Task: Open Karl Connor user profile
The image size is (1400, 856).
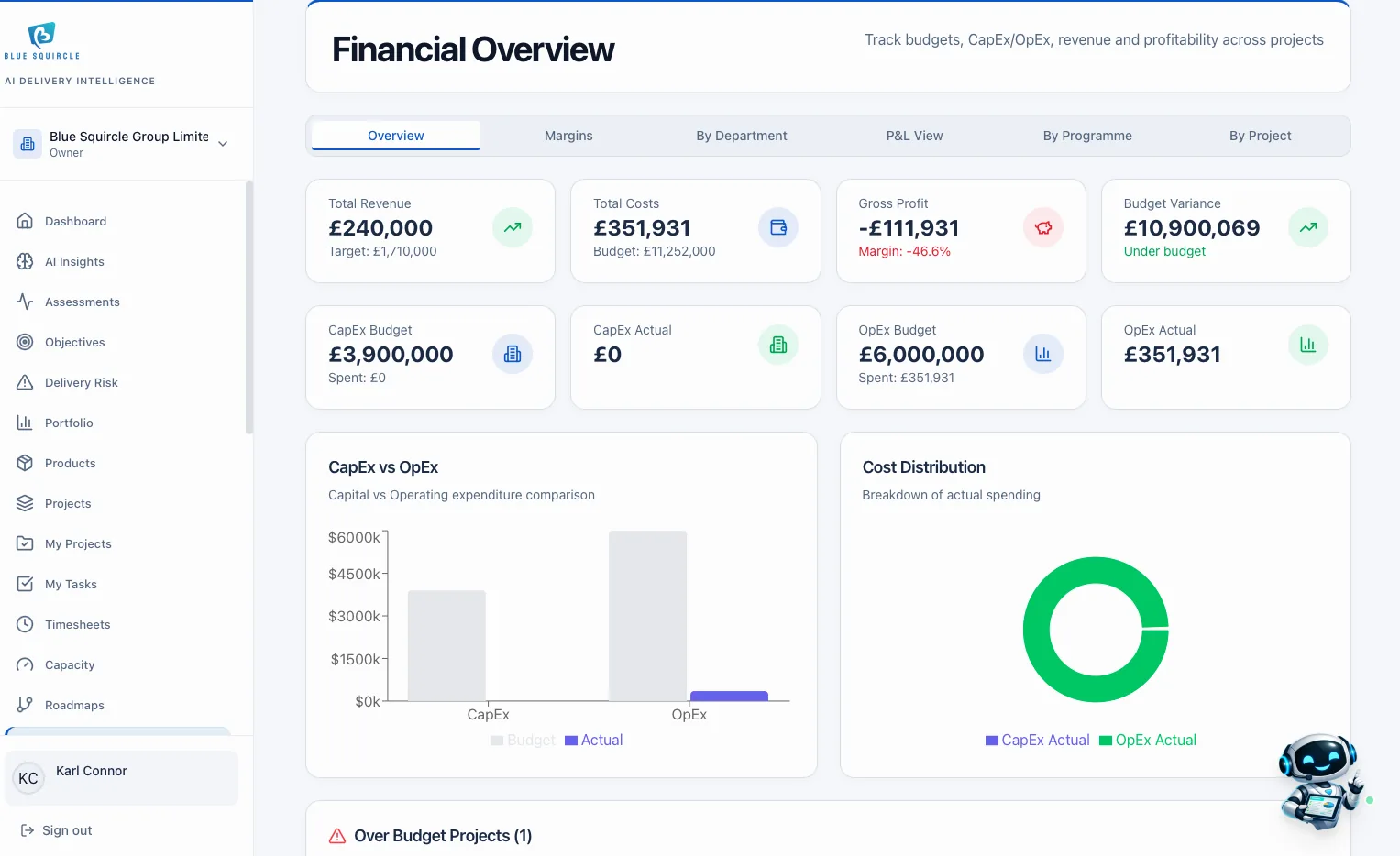Action: tap(121, 778)
